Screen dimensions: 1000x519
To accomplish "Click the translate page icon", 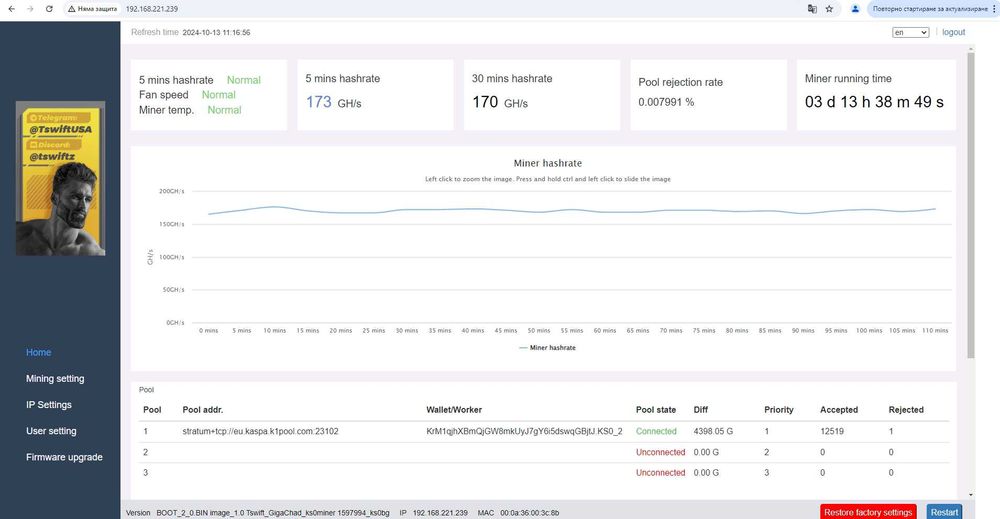I will click(x=812, y=9).
